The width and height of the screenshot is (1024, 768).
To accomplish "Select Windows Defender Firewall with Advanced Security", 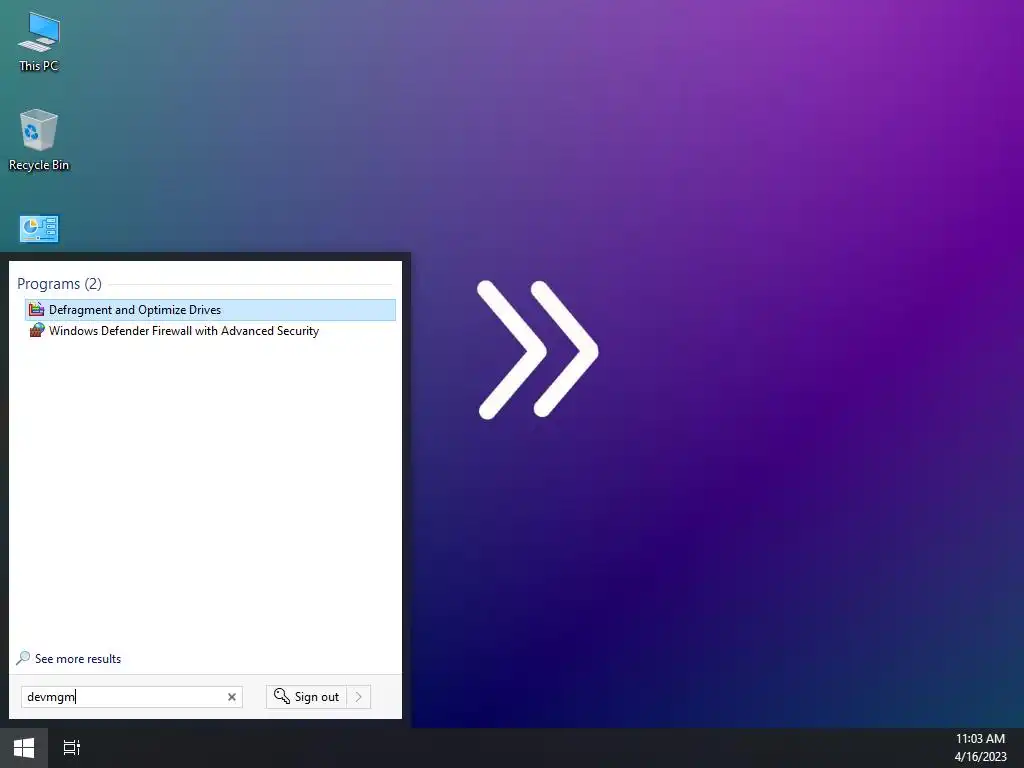I will click(x=210, y=330).
